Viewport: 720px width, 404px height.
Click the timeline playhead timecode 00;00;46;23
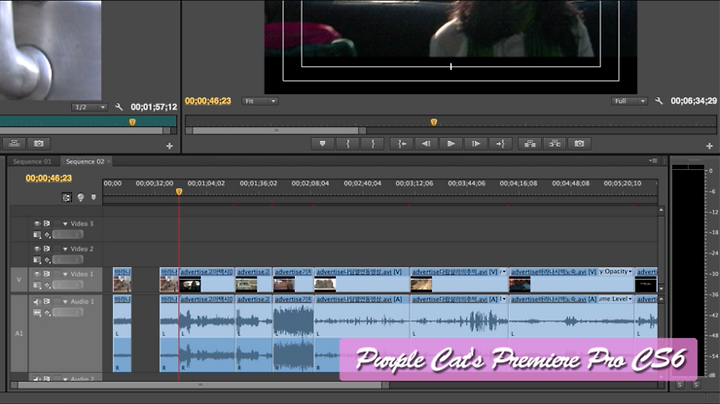[49, 178]
